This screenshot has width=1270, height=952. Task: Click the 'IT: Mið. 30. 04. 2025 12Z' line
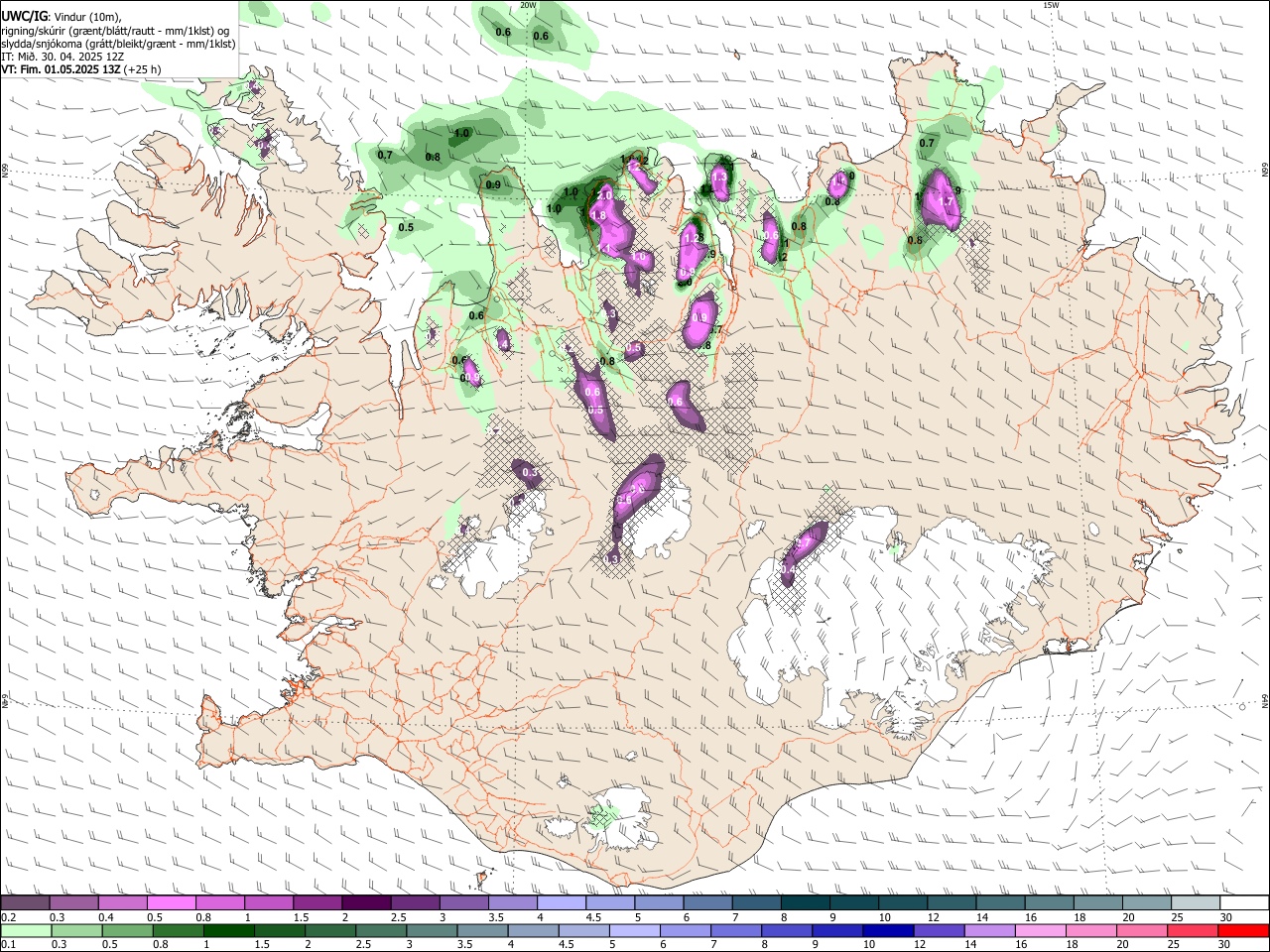(63, 57)
